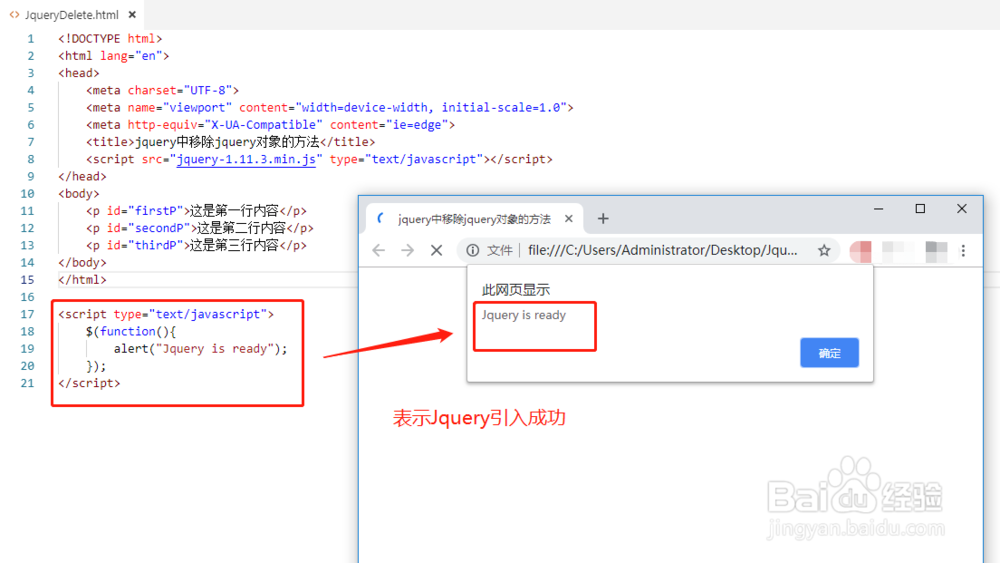1000x563 pixels.
Task: Click the 此网页显示 dialog title text
Action: 515,290
